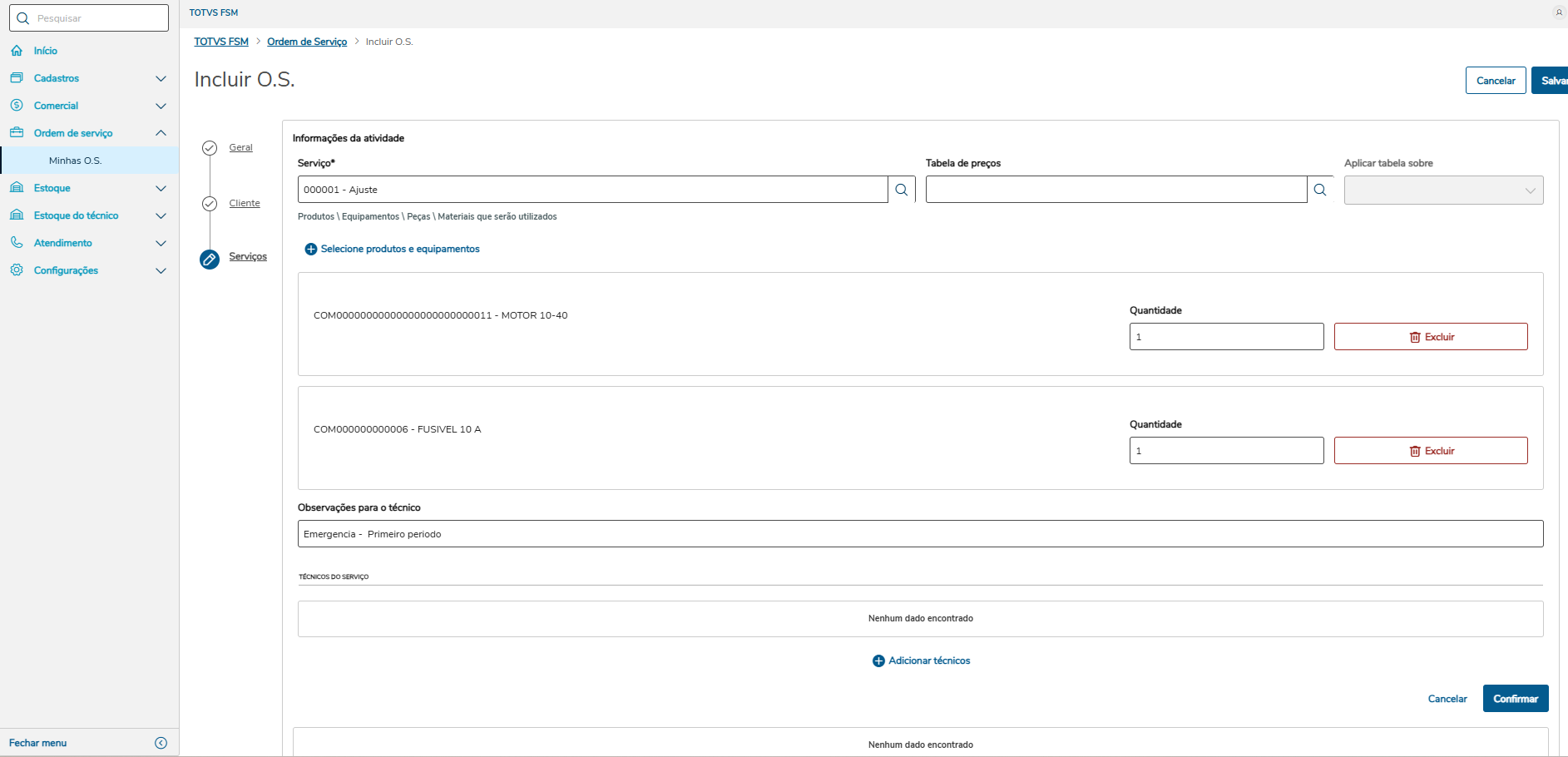Viewport: 1568px width, 757px height.
Task: Expand the Estoque do técnico section
Action: (161, 215)
